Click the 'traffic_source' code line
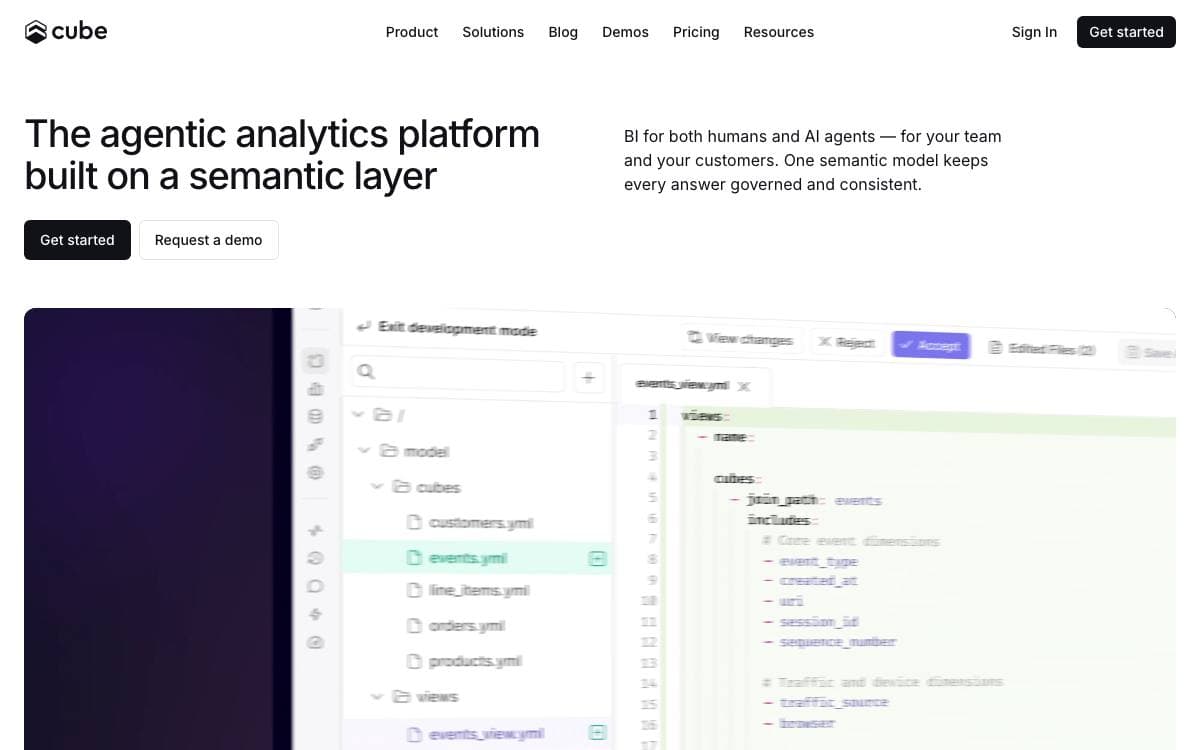The image size is (1200, 750). click(x=826, y=702)
